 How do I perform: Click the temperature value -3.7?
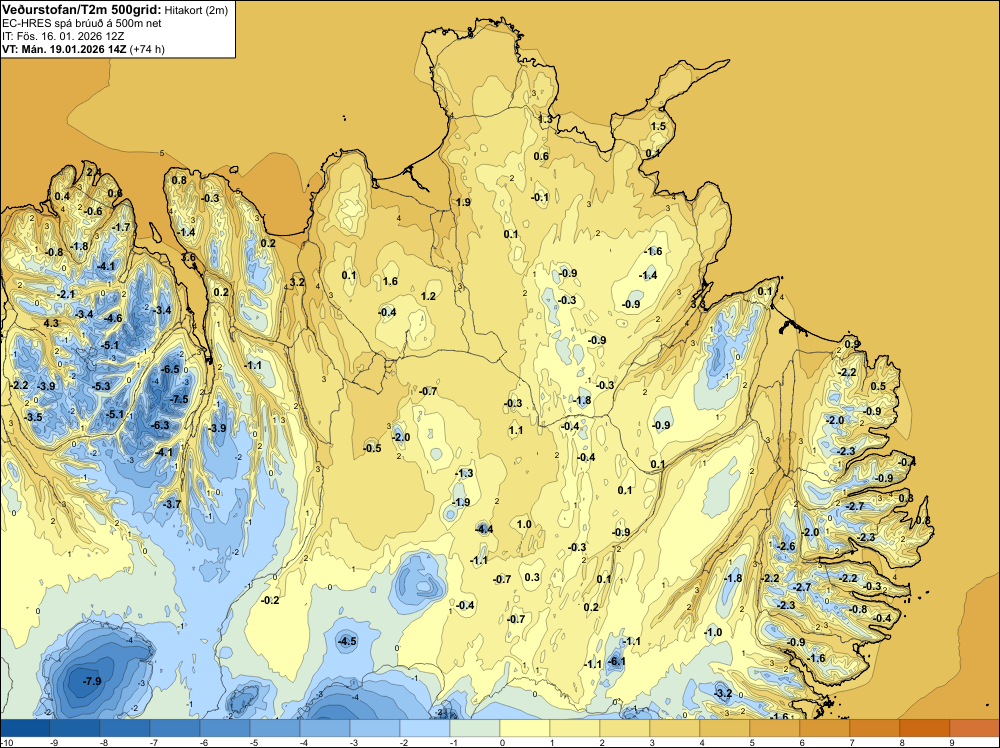pos(172,504)
